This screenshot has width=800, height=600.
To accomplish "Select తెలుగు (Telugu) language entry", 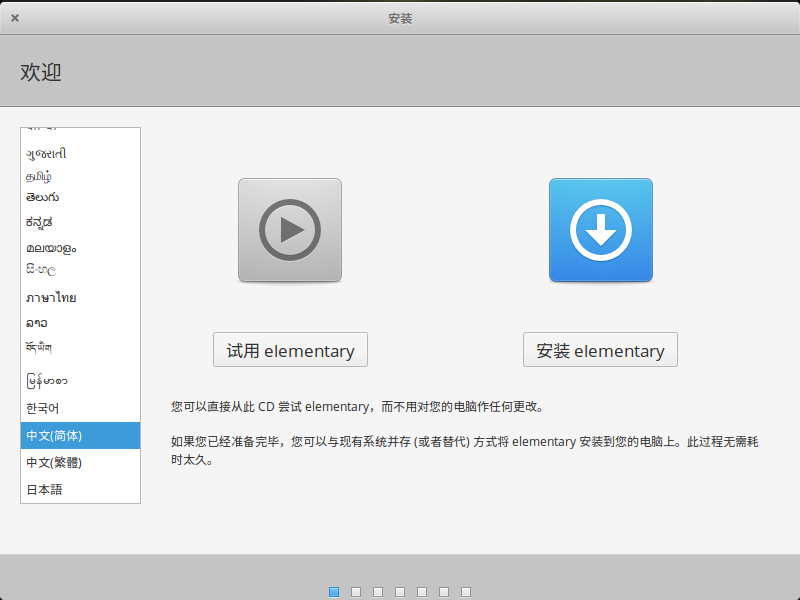I will [43, 198].
